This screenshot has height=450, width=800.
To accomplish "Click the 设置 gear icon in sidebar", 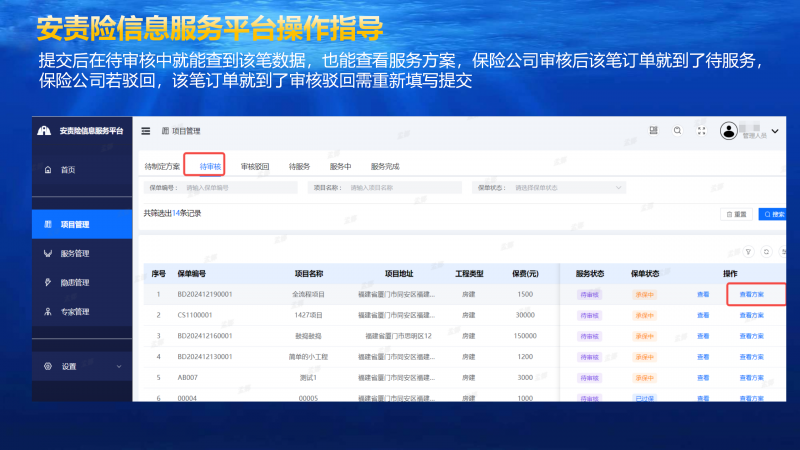I will click(x=48, y=366).
